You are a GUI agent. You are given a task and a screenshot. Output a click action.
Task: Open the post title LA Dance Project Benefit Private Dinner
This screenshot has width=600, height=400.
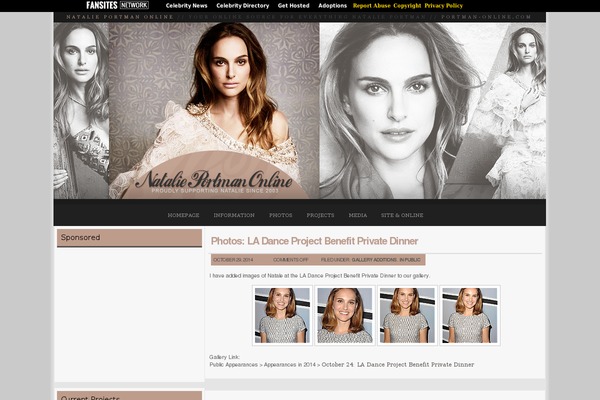pos(314,241)
